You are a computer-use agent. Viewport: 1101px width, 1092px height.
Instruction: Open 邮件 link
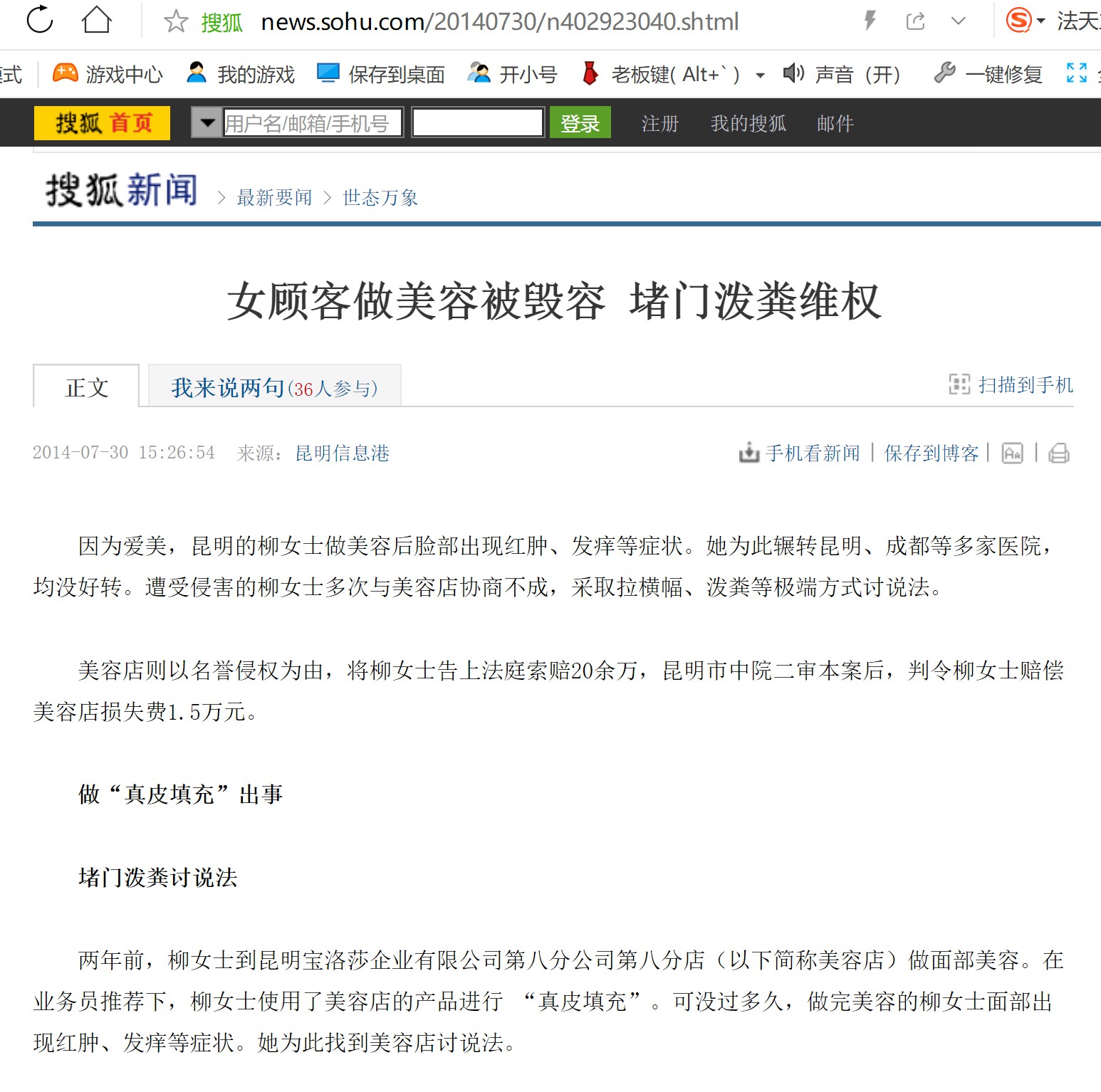click(835, 123)
